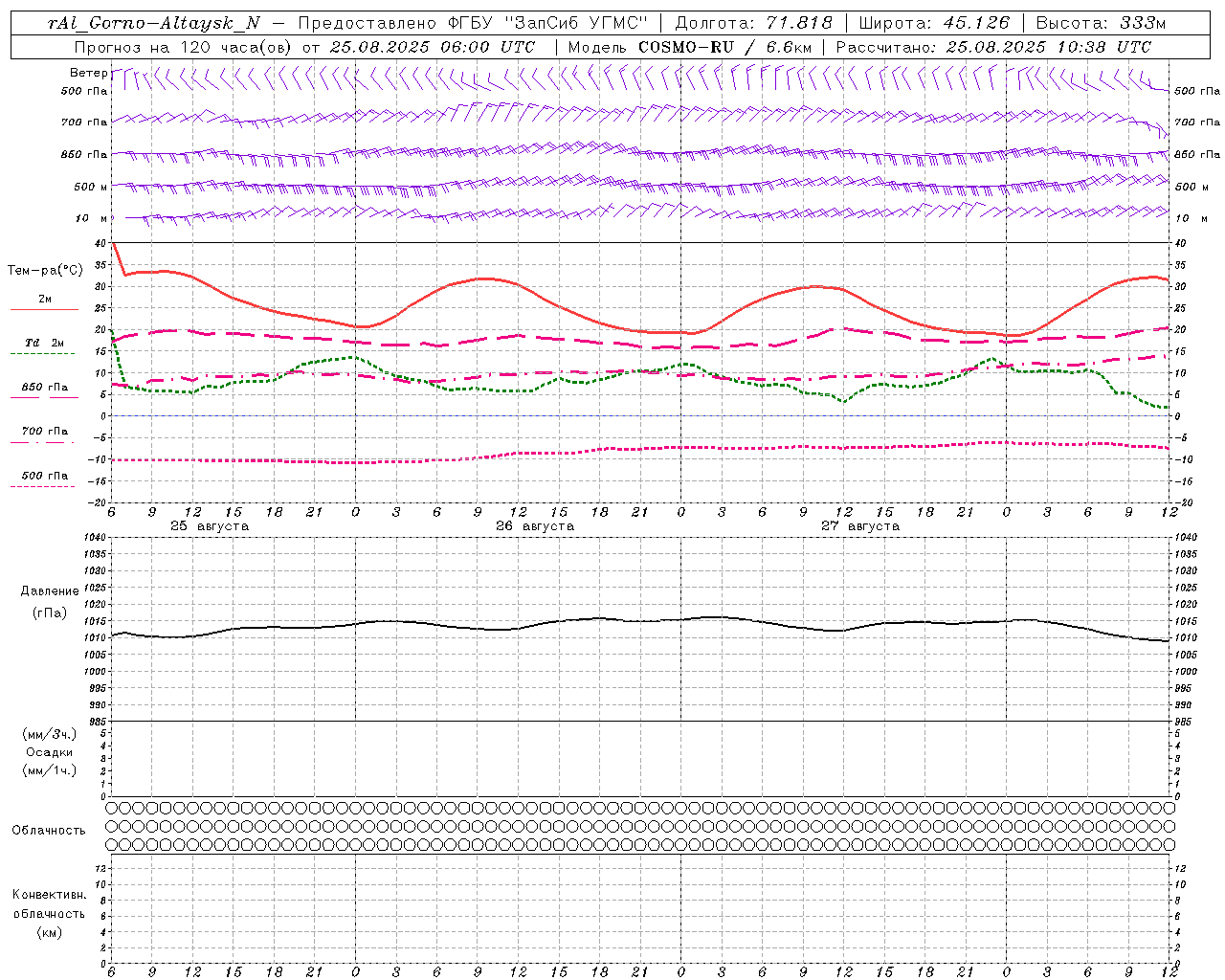Click the Td 2м dew point legend entry
The image size is (1225, 980).
[x=45, y=343]
